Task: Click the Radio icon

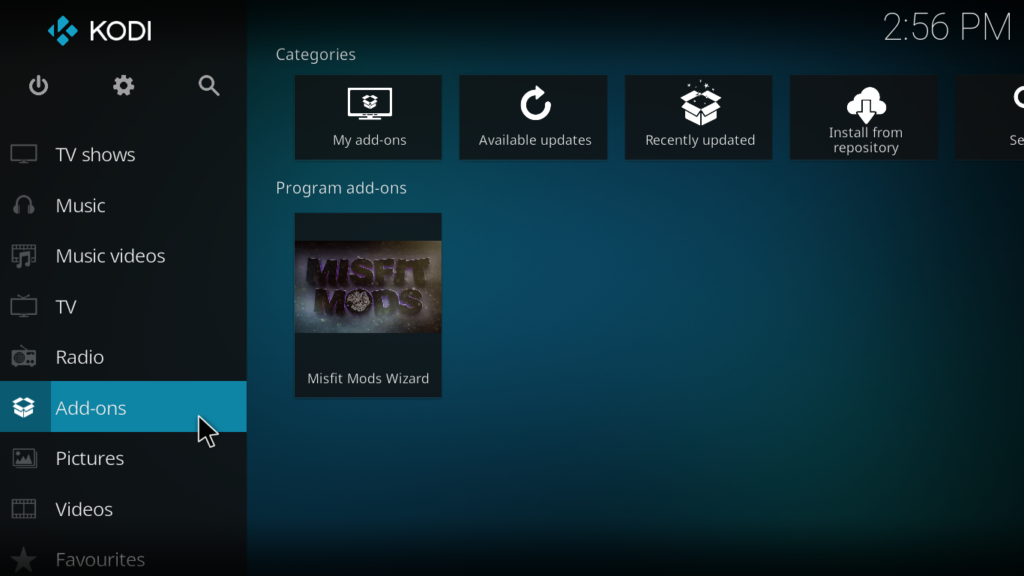Action: pyautogui.click(x=24, y=357)
